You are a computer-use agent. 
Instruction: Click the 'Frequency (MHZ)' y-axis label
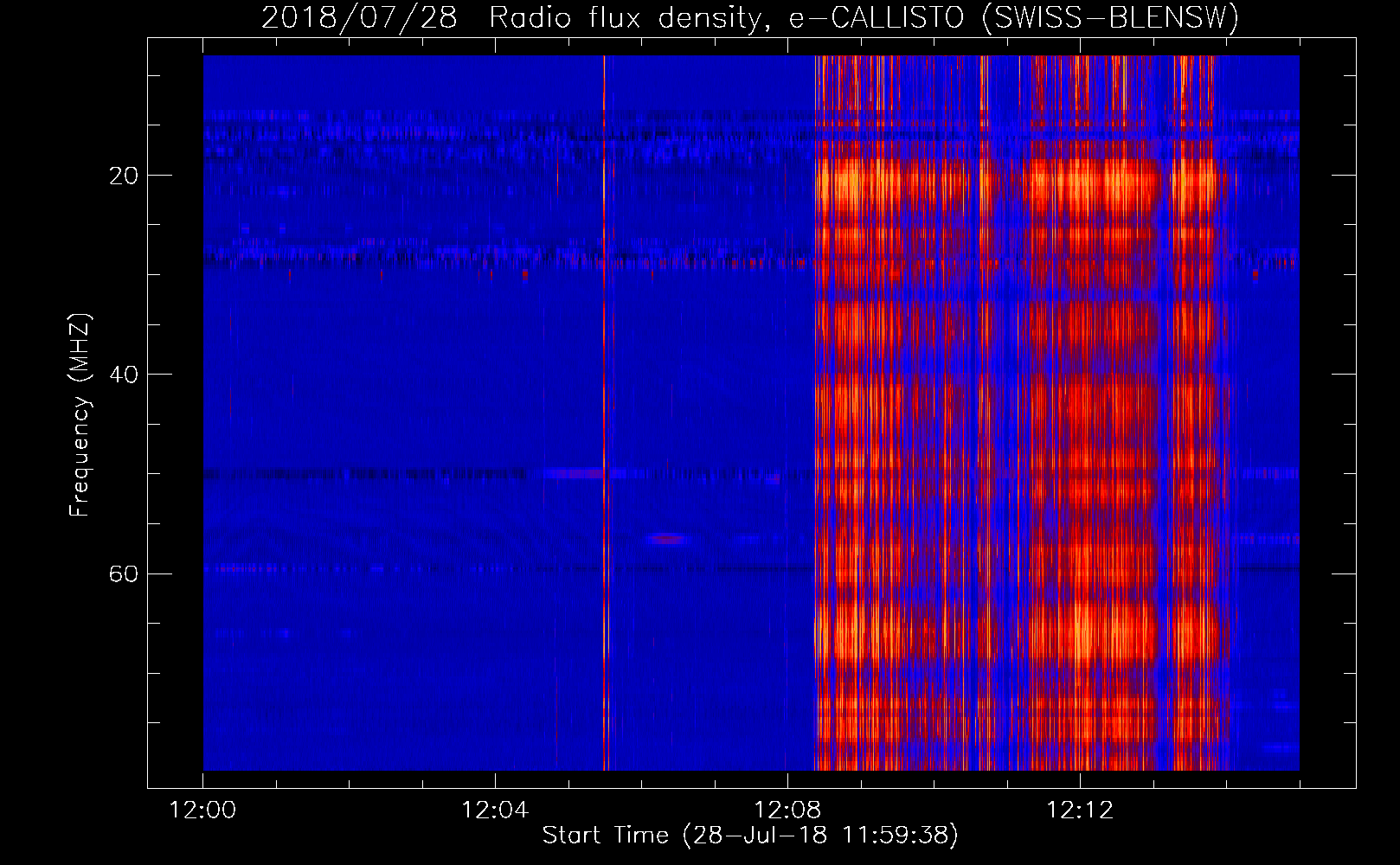[x=80, y=415]
